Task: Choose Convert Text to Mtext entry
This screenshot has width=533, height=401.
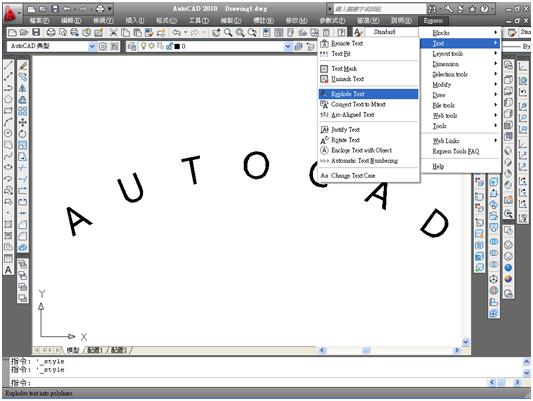Action: (x=368, y=104)
